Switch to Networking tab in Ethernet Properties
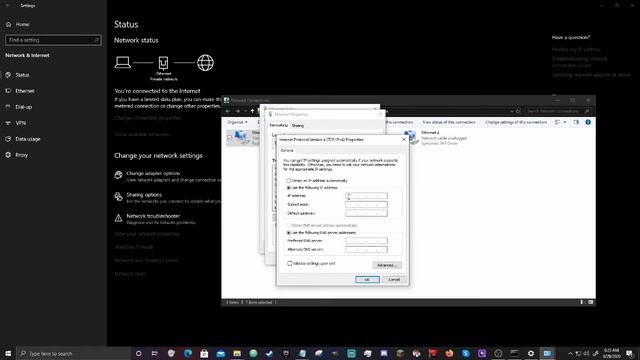640x360 pixels. click(x=279, y=125)
